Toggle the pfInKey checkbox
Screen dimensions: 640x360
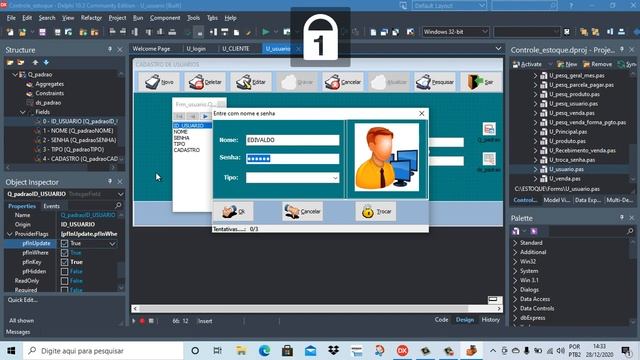(64, 262)
